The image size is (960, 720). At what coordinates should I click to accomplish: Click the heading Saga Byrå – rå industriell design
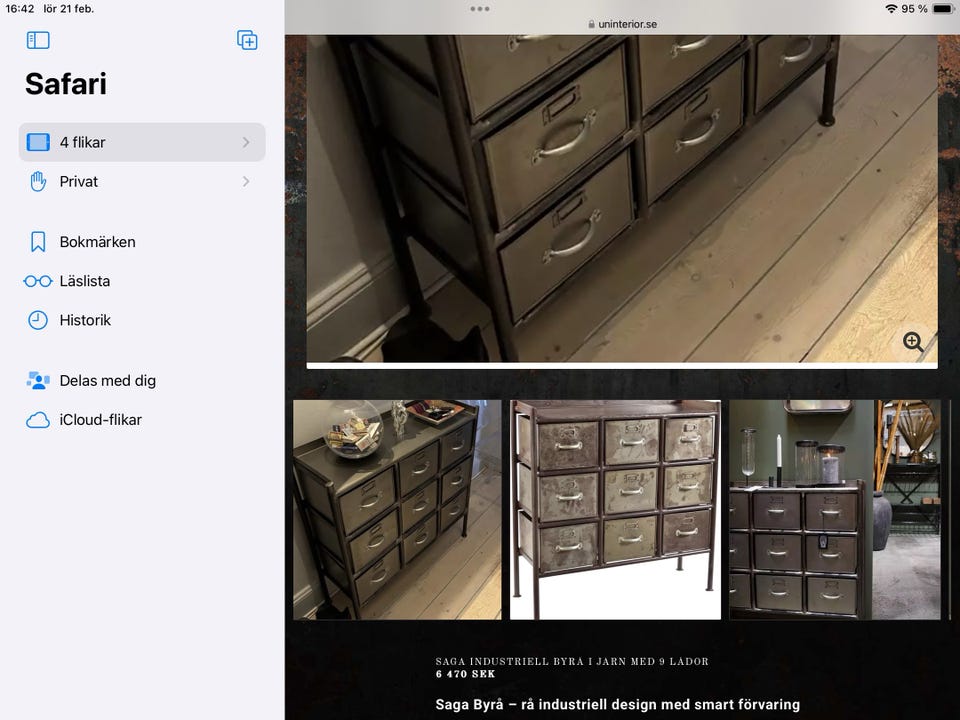617,705
